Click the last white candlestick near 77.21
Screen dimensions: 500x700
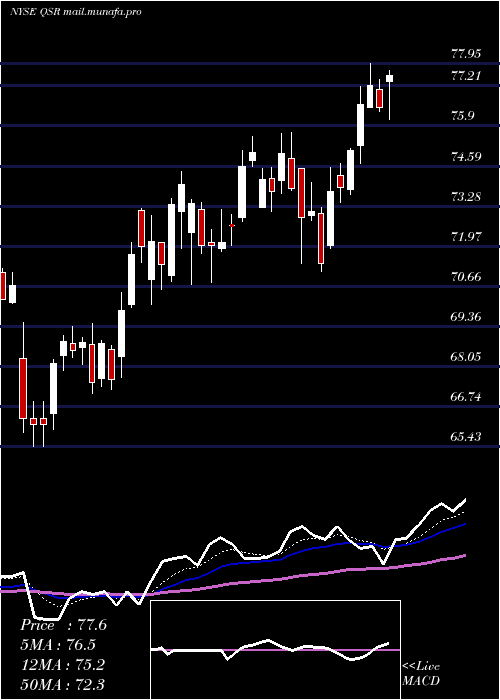point(390,79)
